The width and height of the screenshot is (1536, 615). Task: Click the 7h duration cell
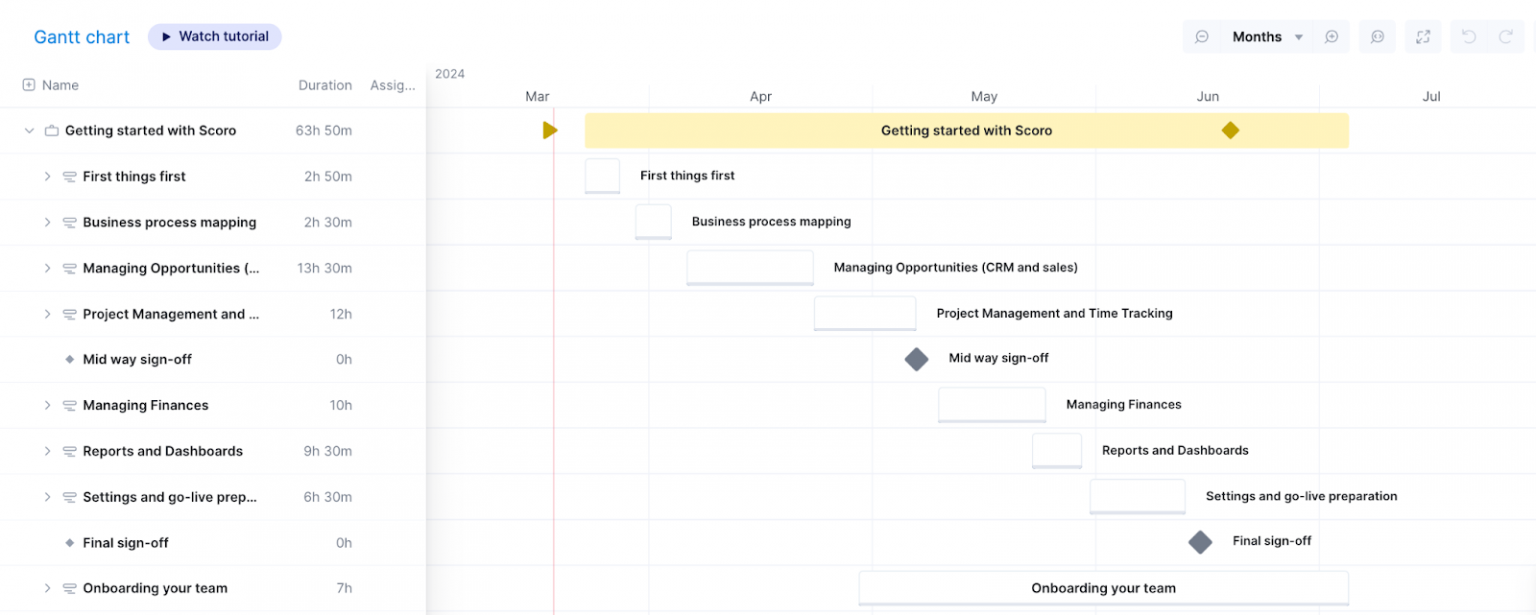click(x=344, y=588)
